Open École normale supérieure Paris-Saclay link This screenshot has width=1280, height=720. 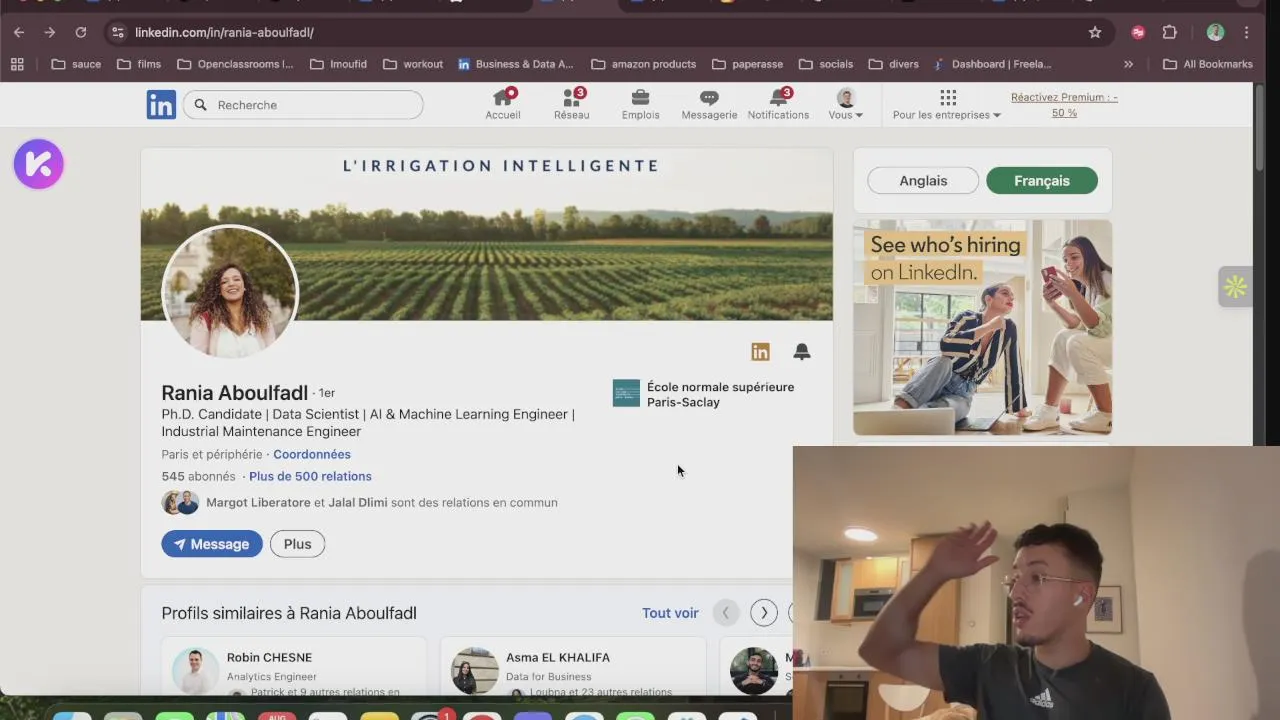click(x=704, y=394)
